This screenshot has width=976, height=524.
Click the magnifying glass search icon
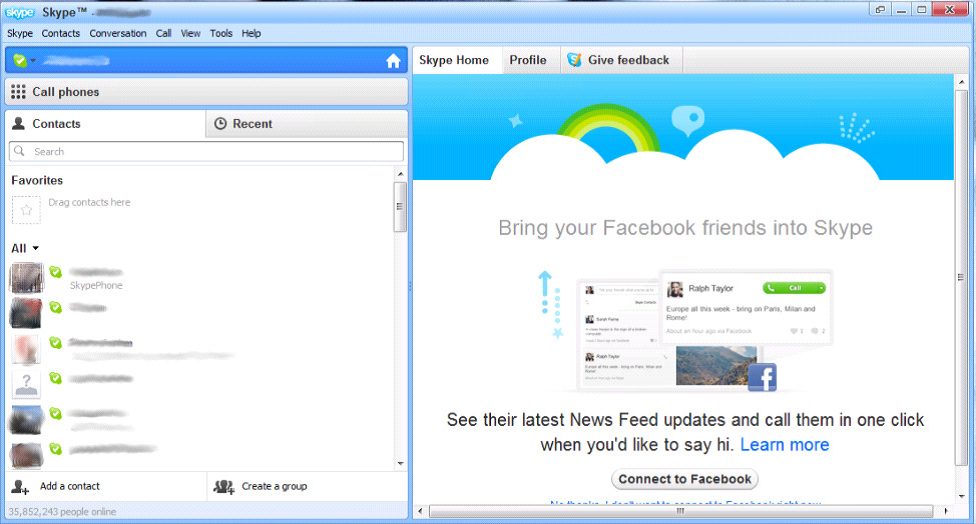tap(19, 151)
